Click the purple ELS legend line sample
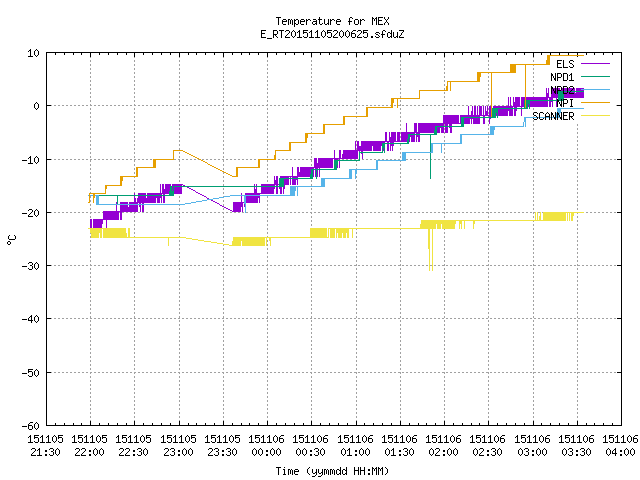640x480 pixels. point(595,64)
